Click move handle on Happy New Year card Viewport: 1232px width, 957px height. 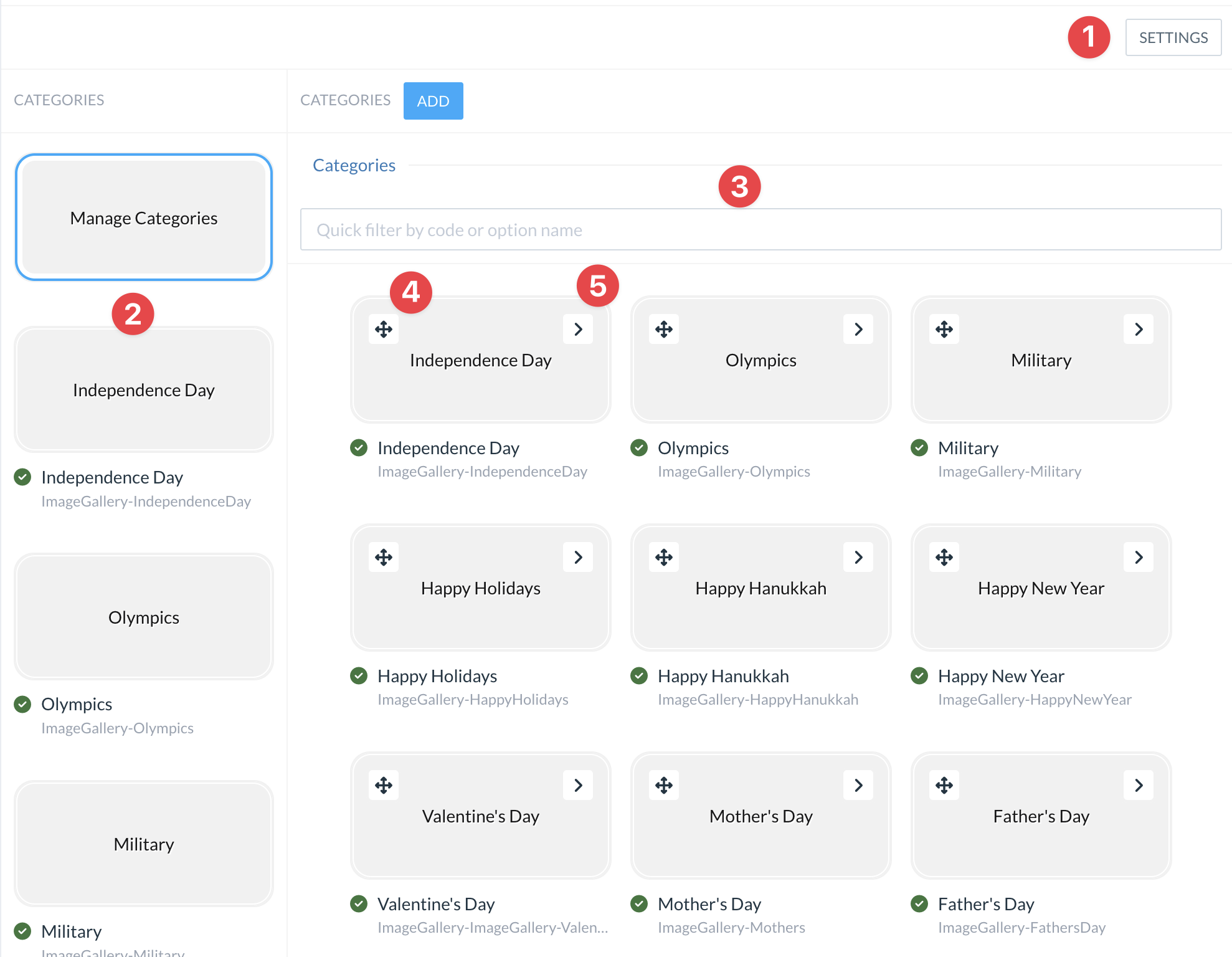(x=944, y=557)
